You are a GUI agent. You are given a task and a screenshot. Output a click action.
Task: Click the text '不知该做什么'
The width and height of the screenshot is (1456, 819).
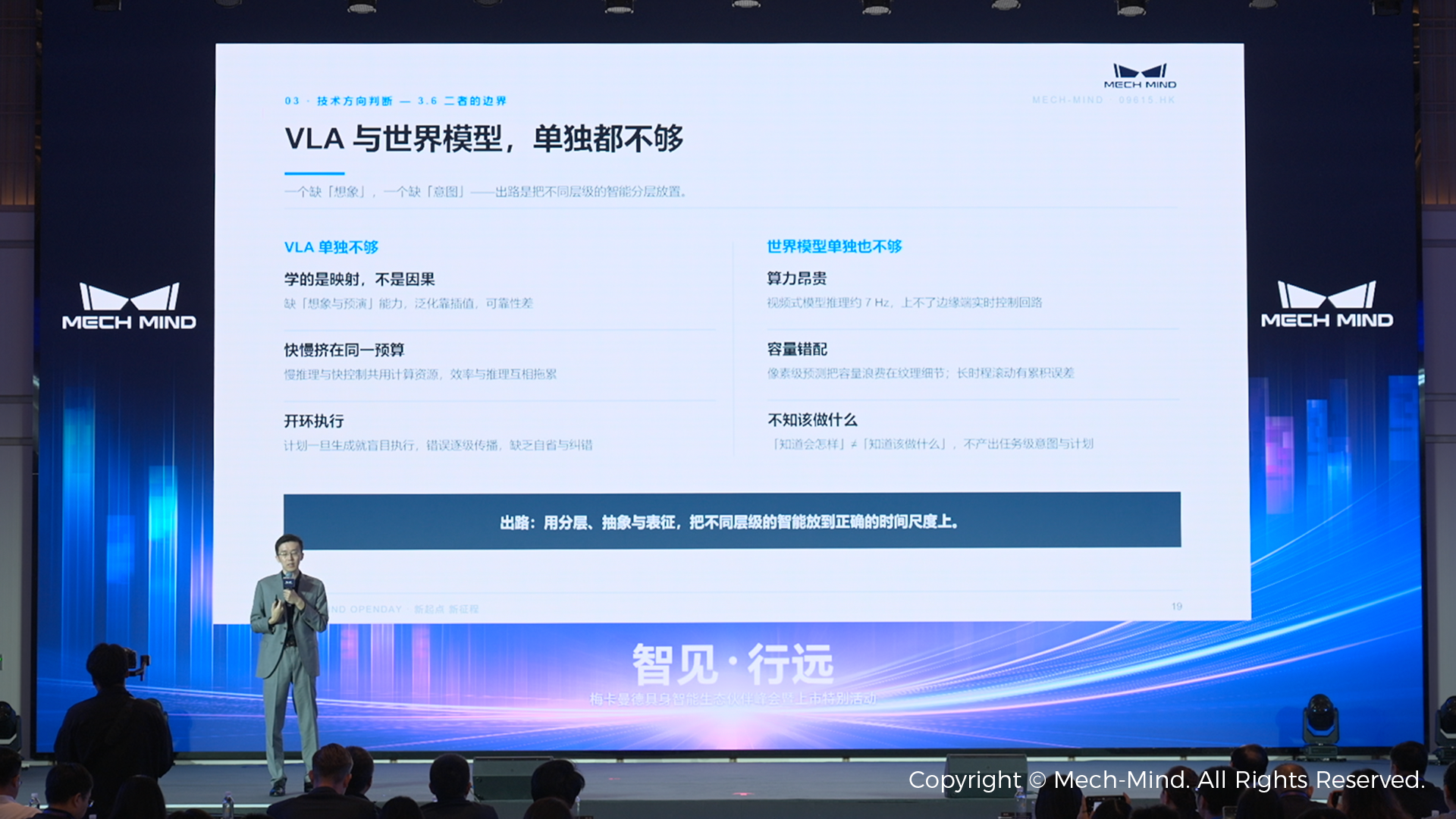click(812, 420)
